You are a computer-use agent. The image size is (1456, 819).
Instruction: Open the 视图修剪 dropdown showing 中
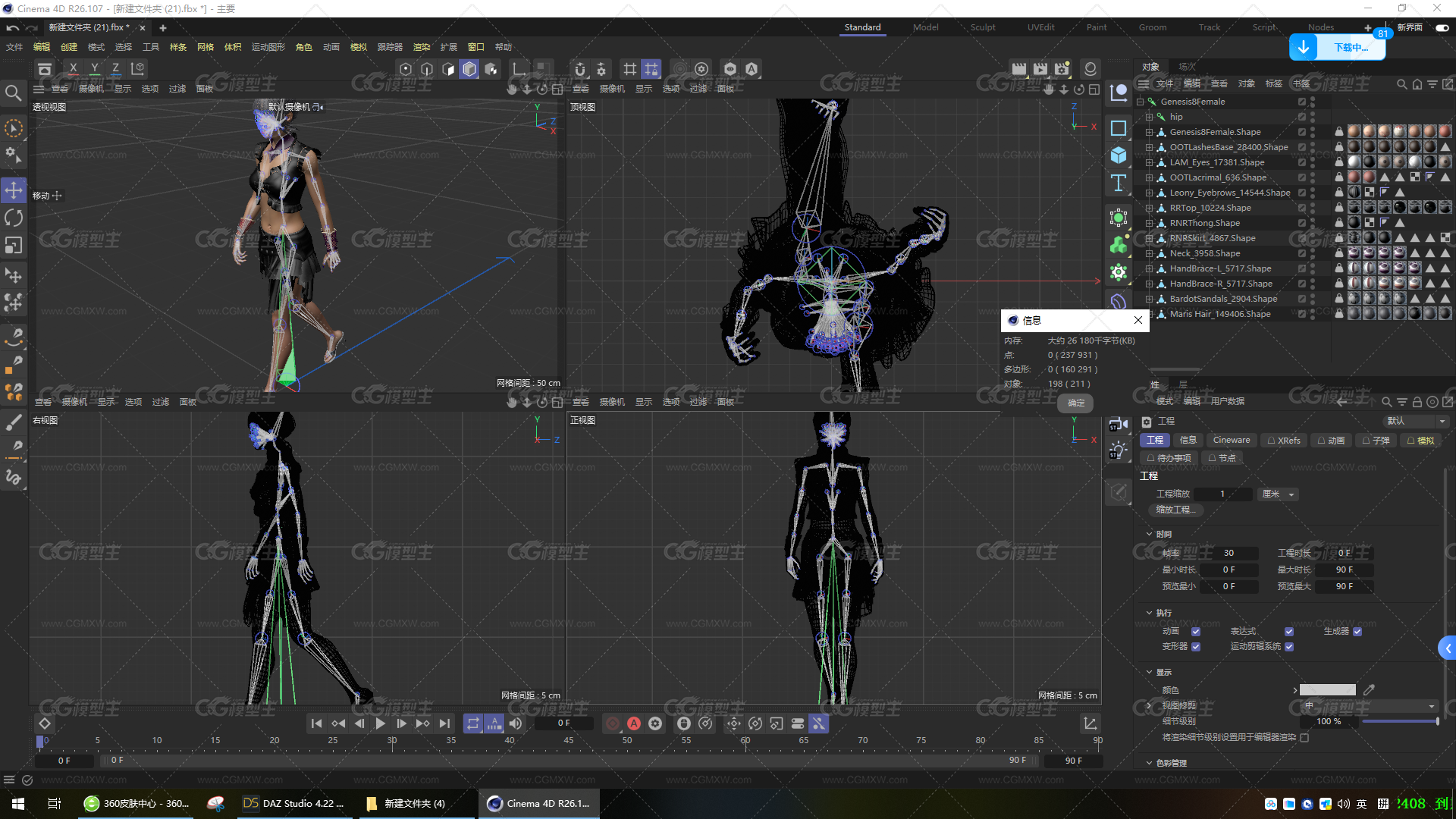(1369, 705)
